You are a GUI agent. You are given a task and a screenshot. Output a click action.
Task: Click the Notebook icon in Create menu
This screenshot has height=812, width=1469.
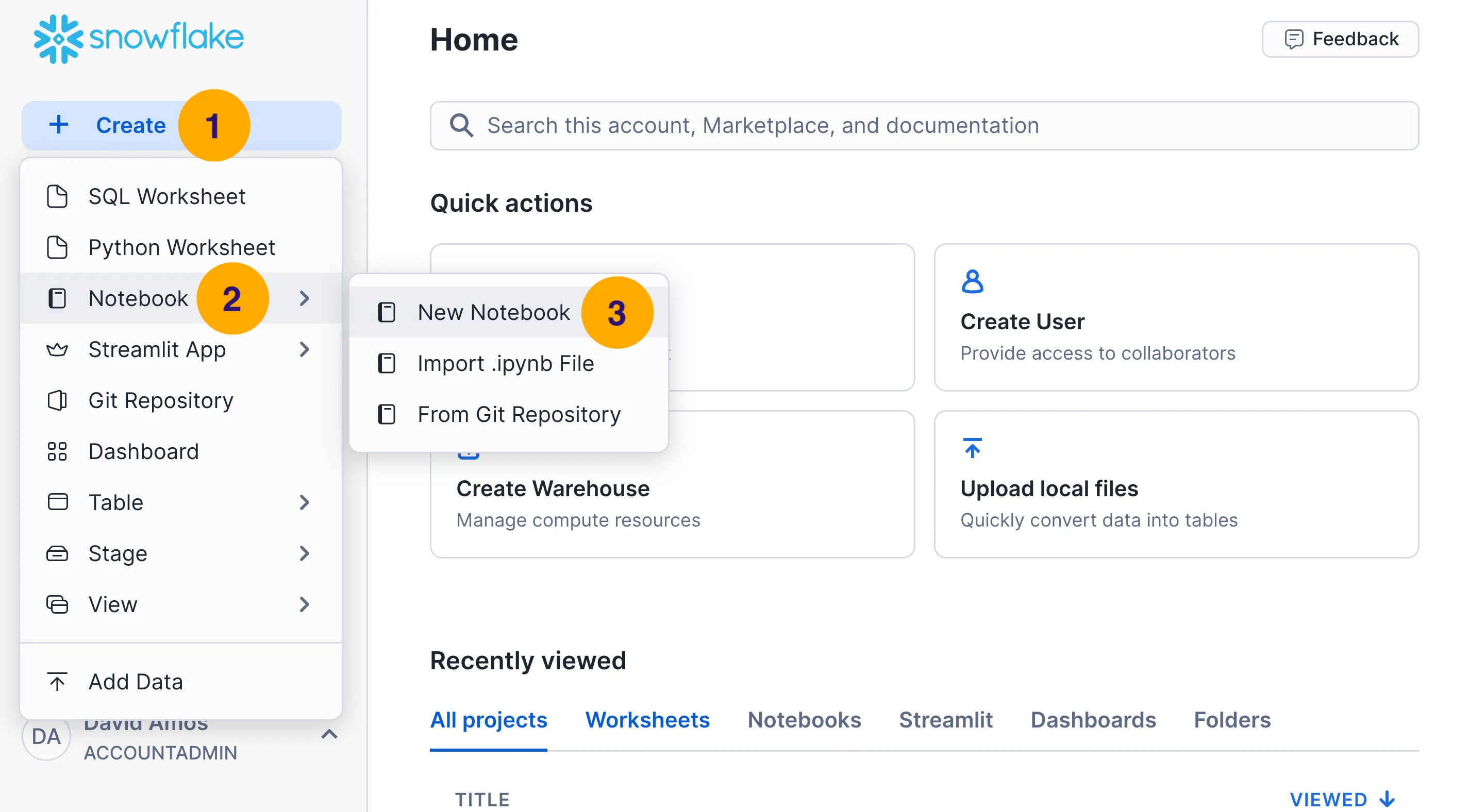[x=57, y=298]
